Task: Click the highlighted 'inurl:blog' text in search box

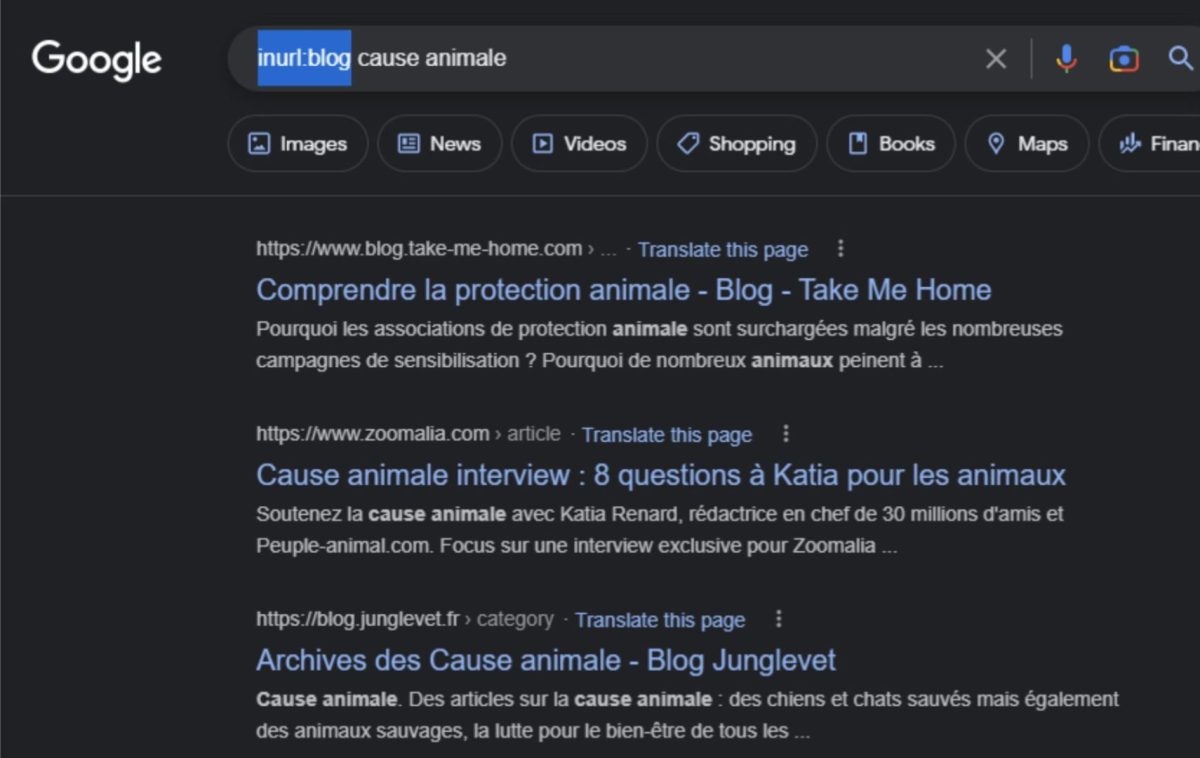Action: click(304, 58)
